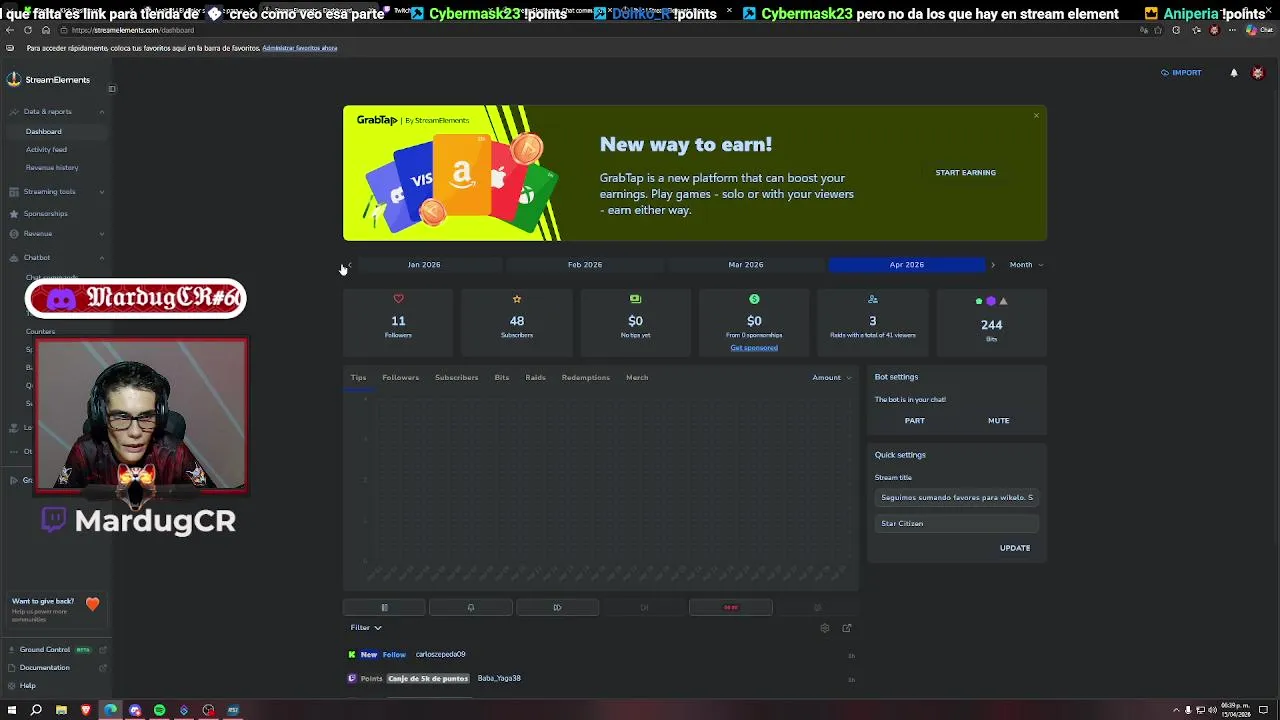Click the StreamElements rocket logo
Viewport: 1280px width, 720px height.
pyautogui.click(x=14, y=80)
